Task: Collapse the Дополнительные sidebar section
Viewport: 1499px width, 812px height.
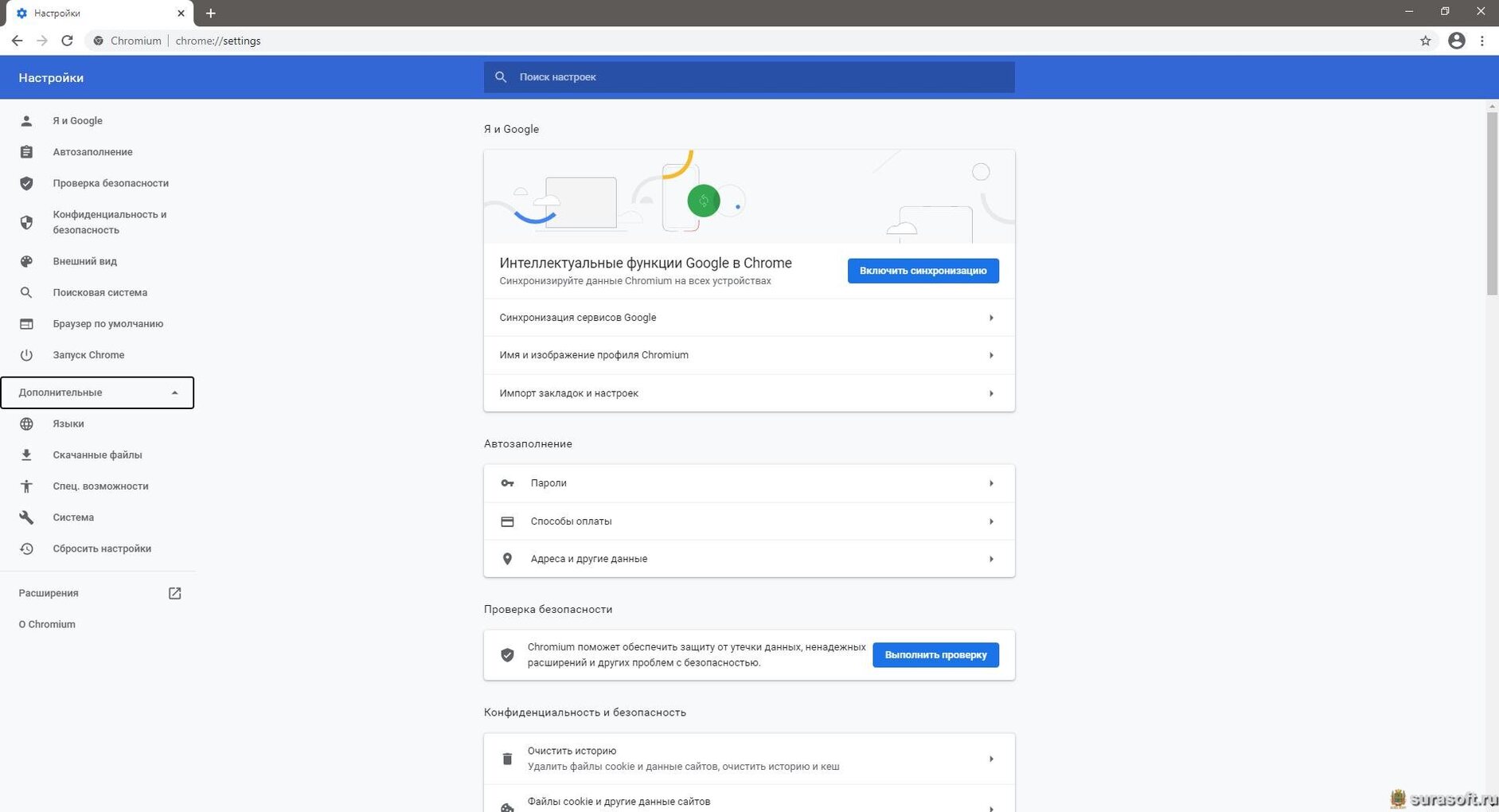Action: click(x=97, y=392)
